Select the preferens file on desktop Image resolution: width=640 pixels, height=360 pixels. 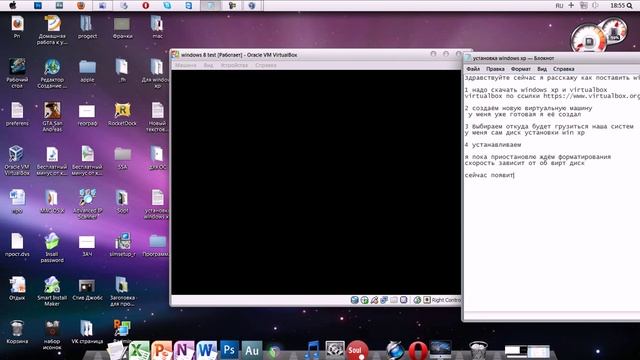click(x=17, y=114)
